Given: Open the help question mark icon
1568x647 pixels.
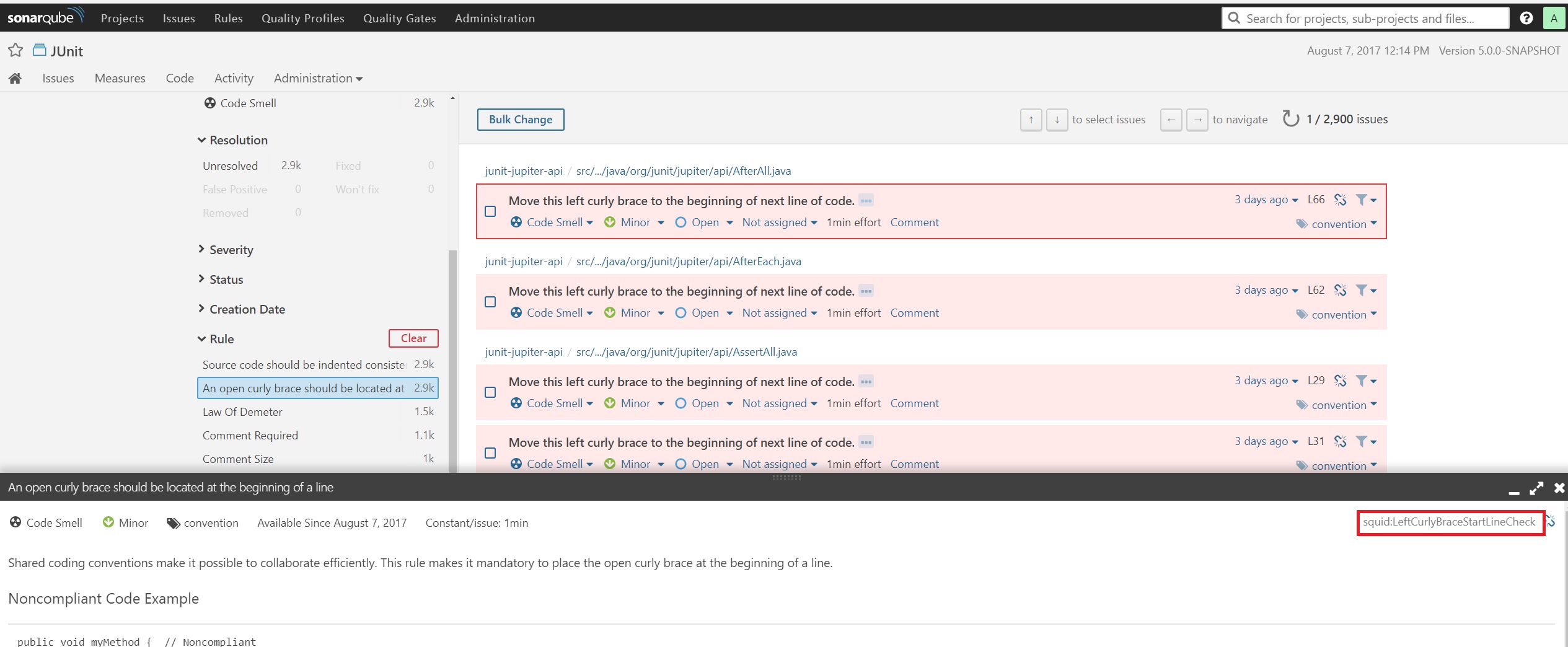Looking at the screenshot, I should coord(1526,18).
